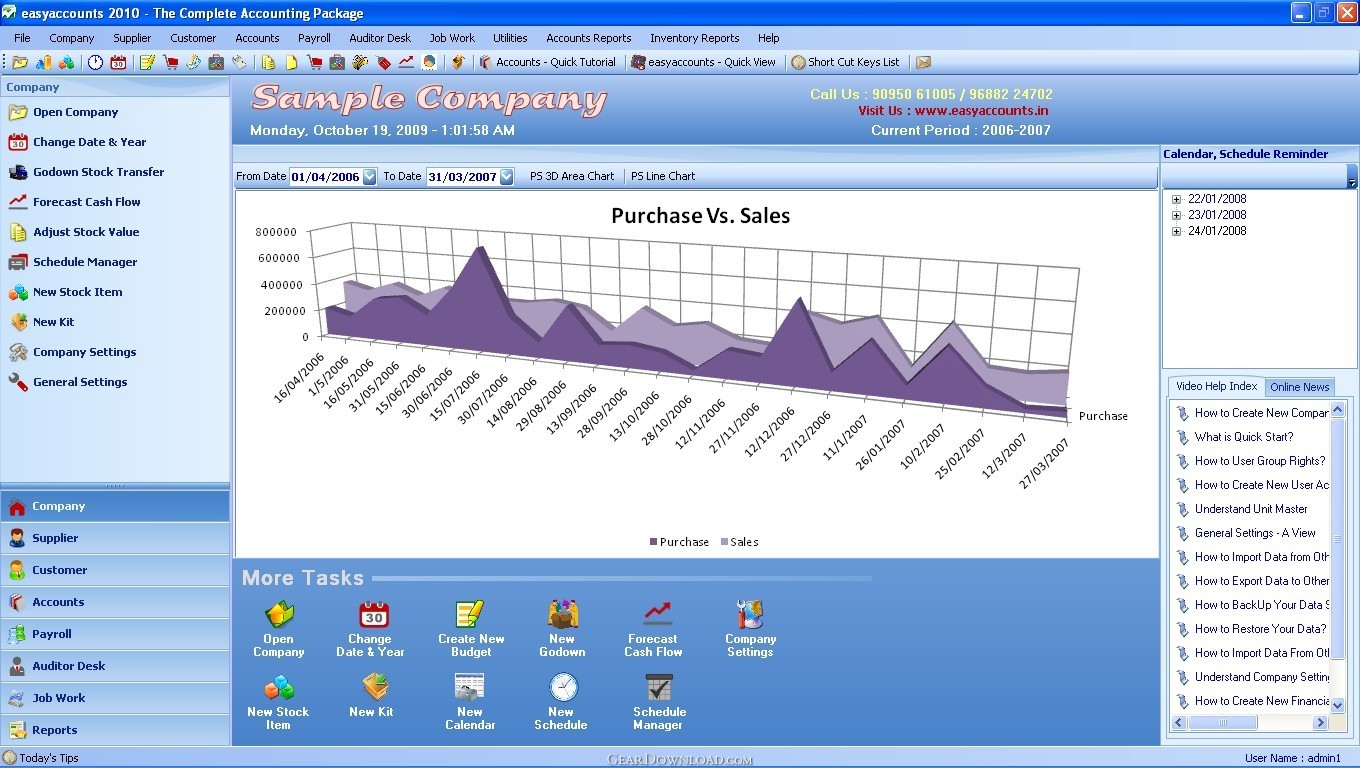Expand the 24/01/2008 calendar entry
This screenshot has width=1360, height=768.
click(1176, 231)
